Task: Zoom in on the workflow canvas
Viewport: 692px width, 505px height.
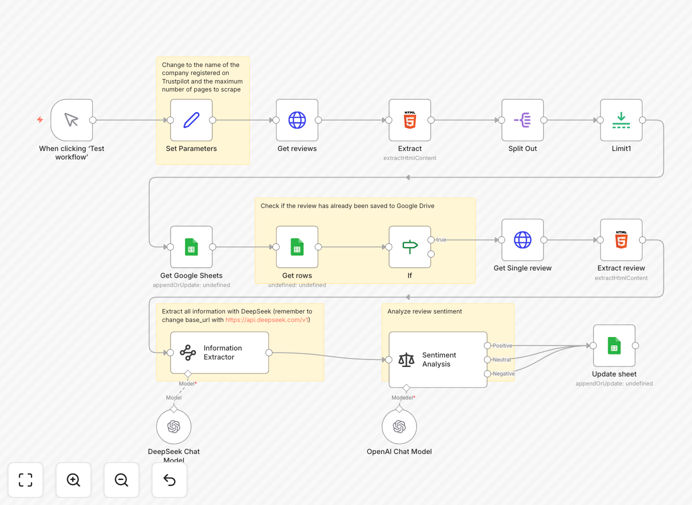Action: [x=73, y=479]
